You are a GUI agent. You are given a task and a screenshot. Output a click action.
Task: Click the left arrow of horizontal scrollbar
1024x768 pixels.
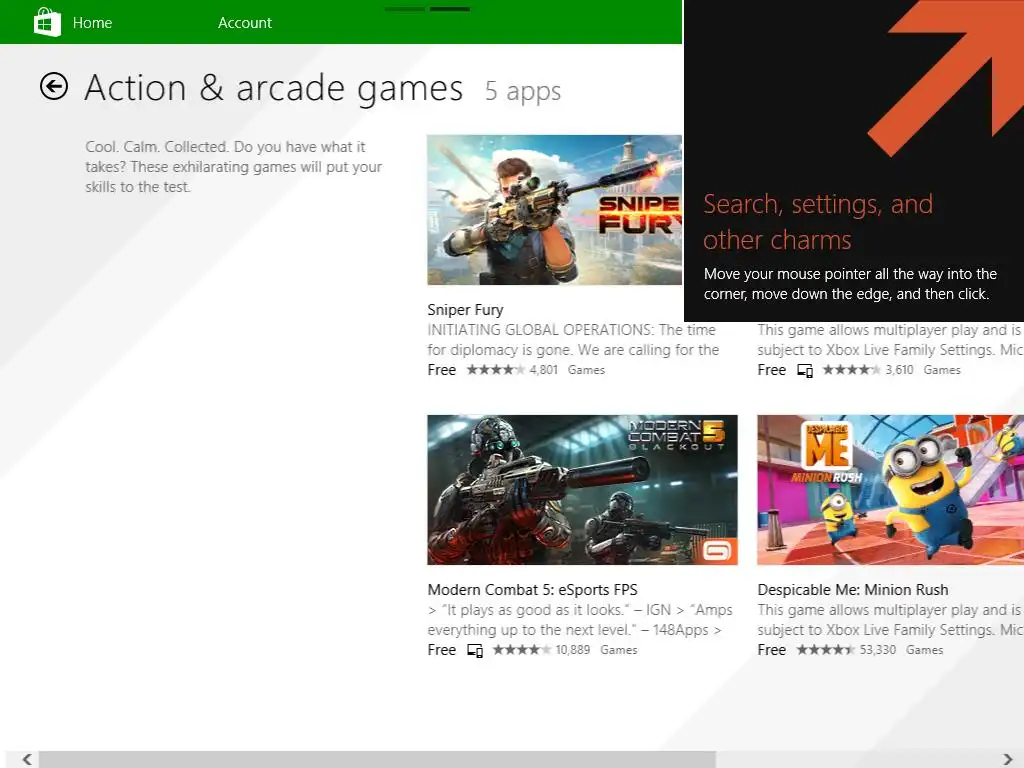click(27, 759)
